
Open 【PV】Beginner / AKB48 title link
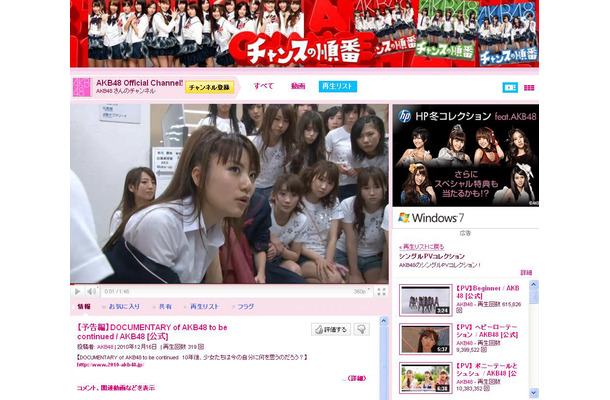pyautogui.click(x=488, y=292)
